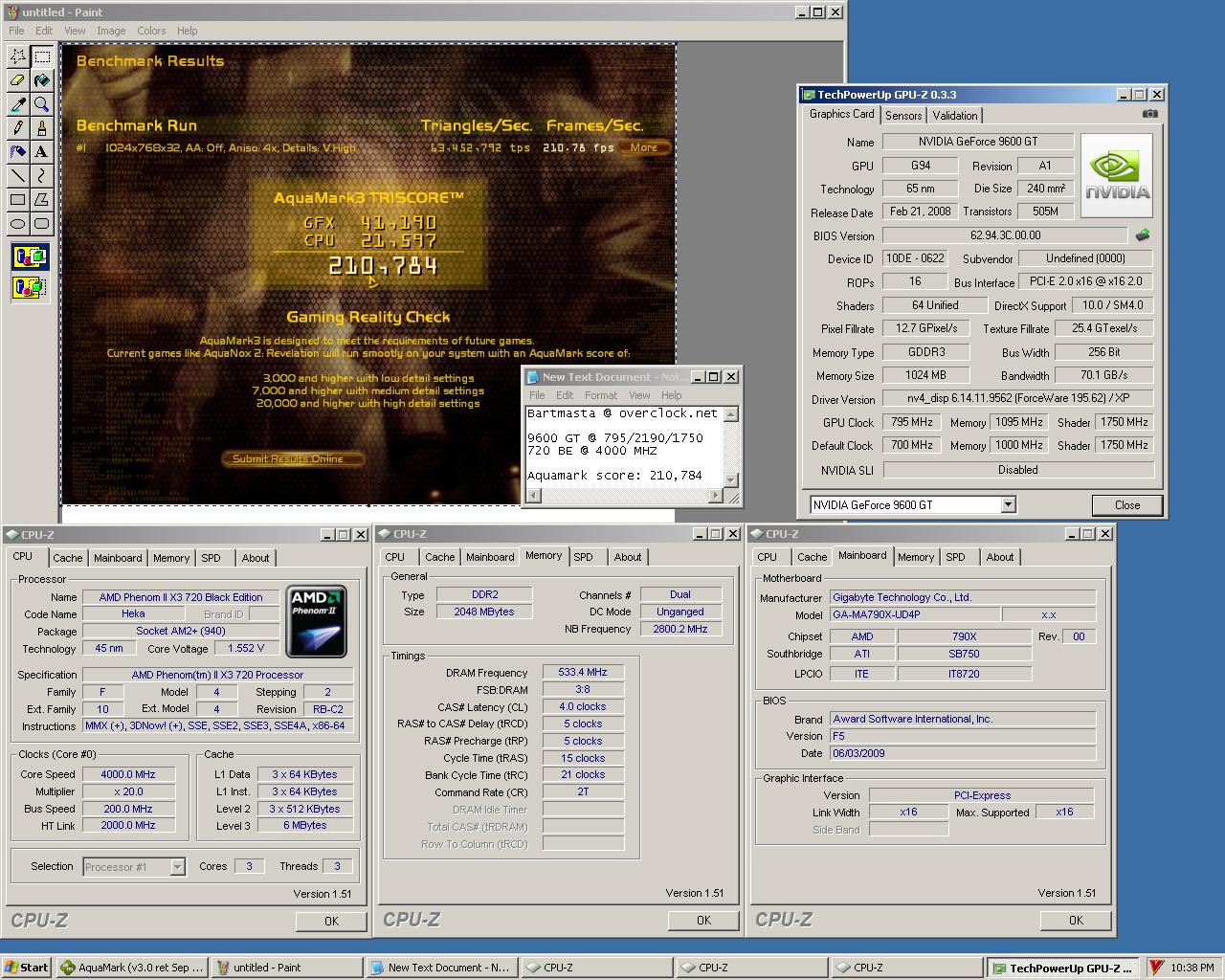Select the Pencil tool in Paint
The image size is (1225, 980).
click(x=17, y=128)
